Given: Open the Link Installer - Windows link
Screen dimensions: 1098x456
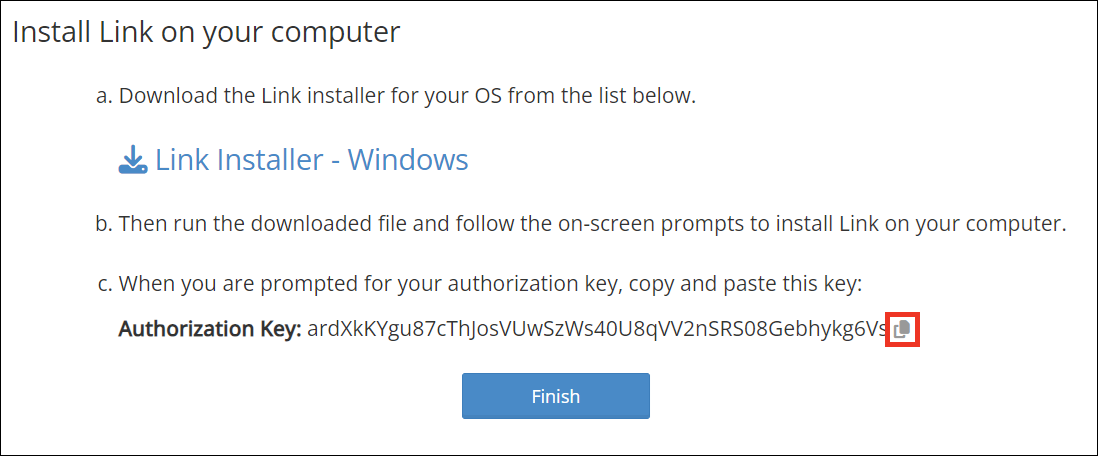Looking at the screenshot, I should point(311,160).
